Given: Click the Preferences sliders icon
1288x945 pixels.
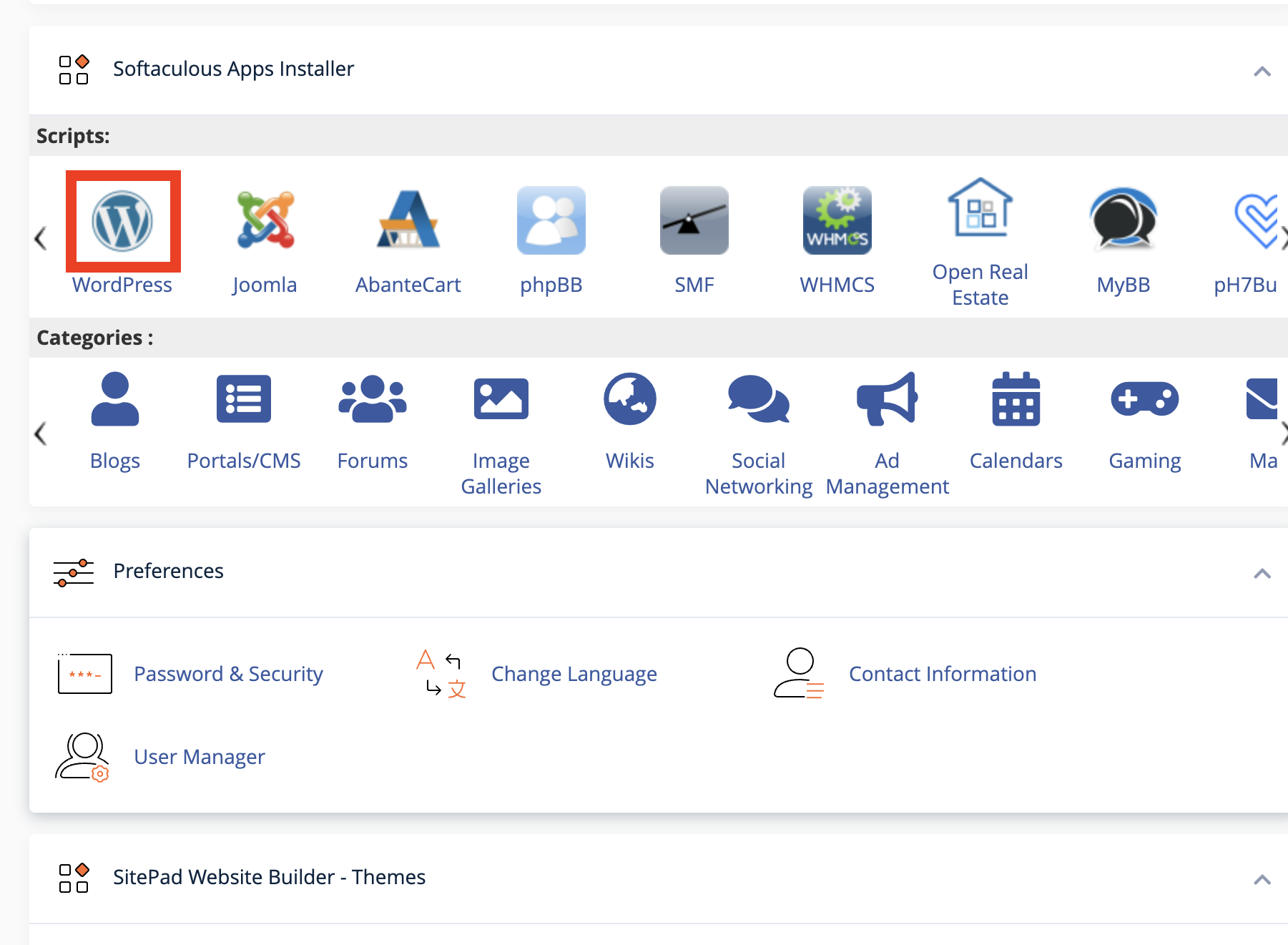Looking at the screenshot, I should 74,572.
